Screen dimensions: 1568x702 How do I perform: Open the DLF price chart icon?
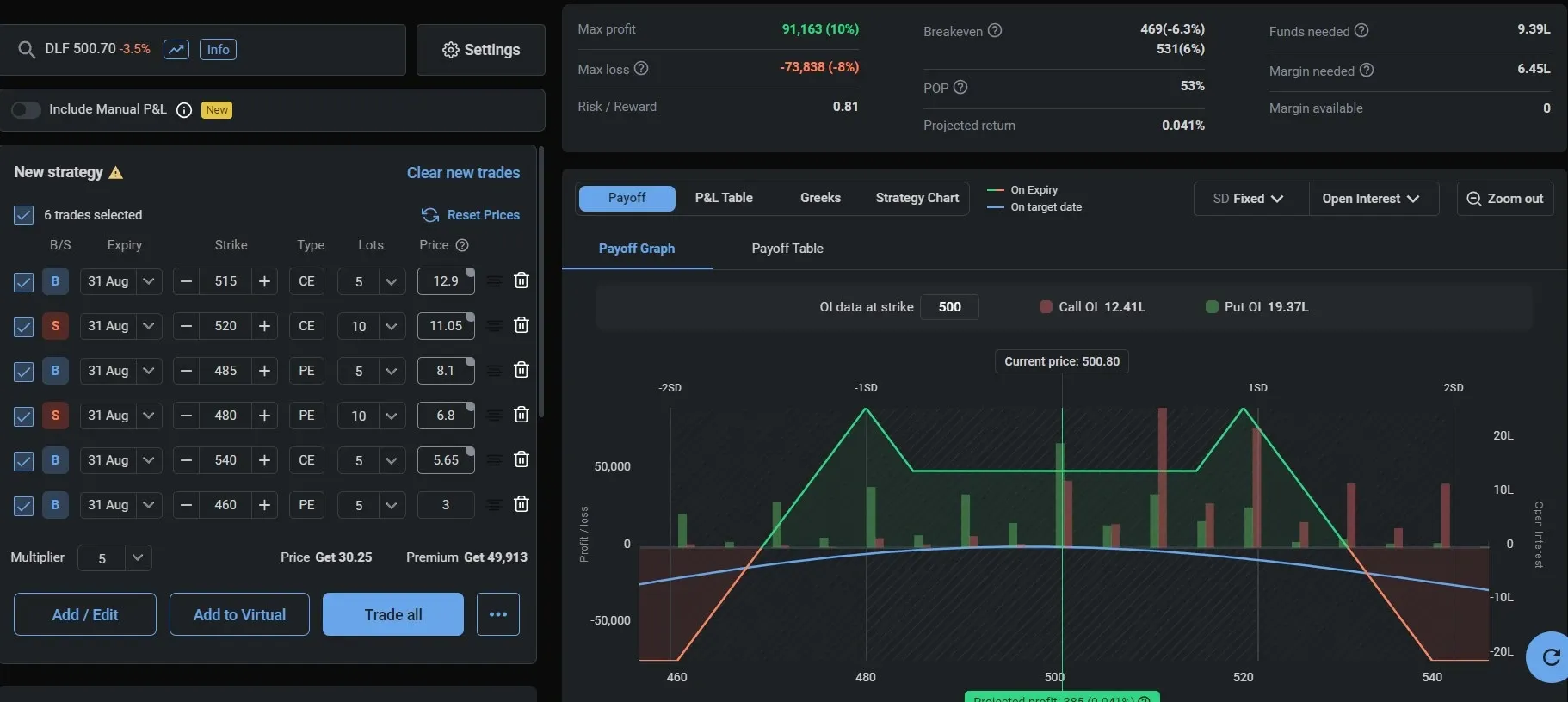(176, 49)
